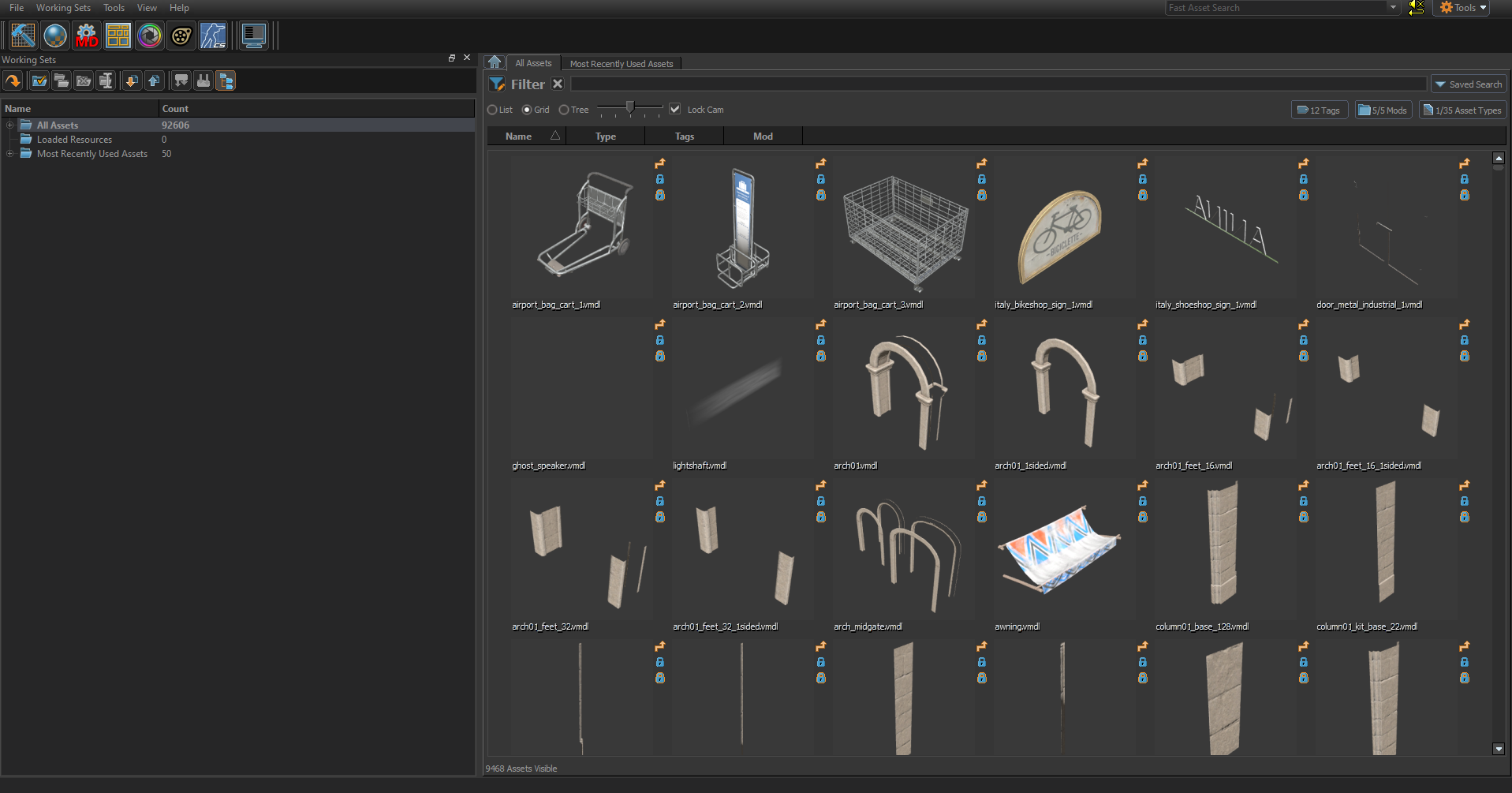Open the Source Filmmaker icon
The height and width of the screenshot is (793, 1512).
coord(181,36)
